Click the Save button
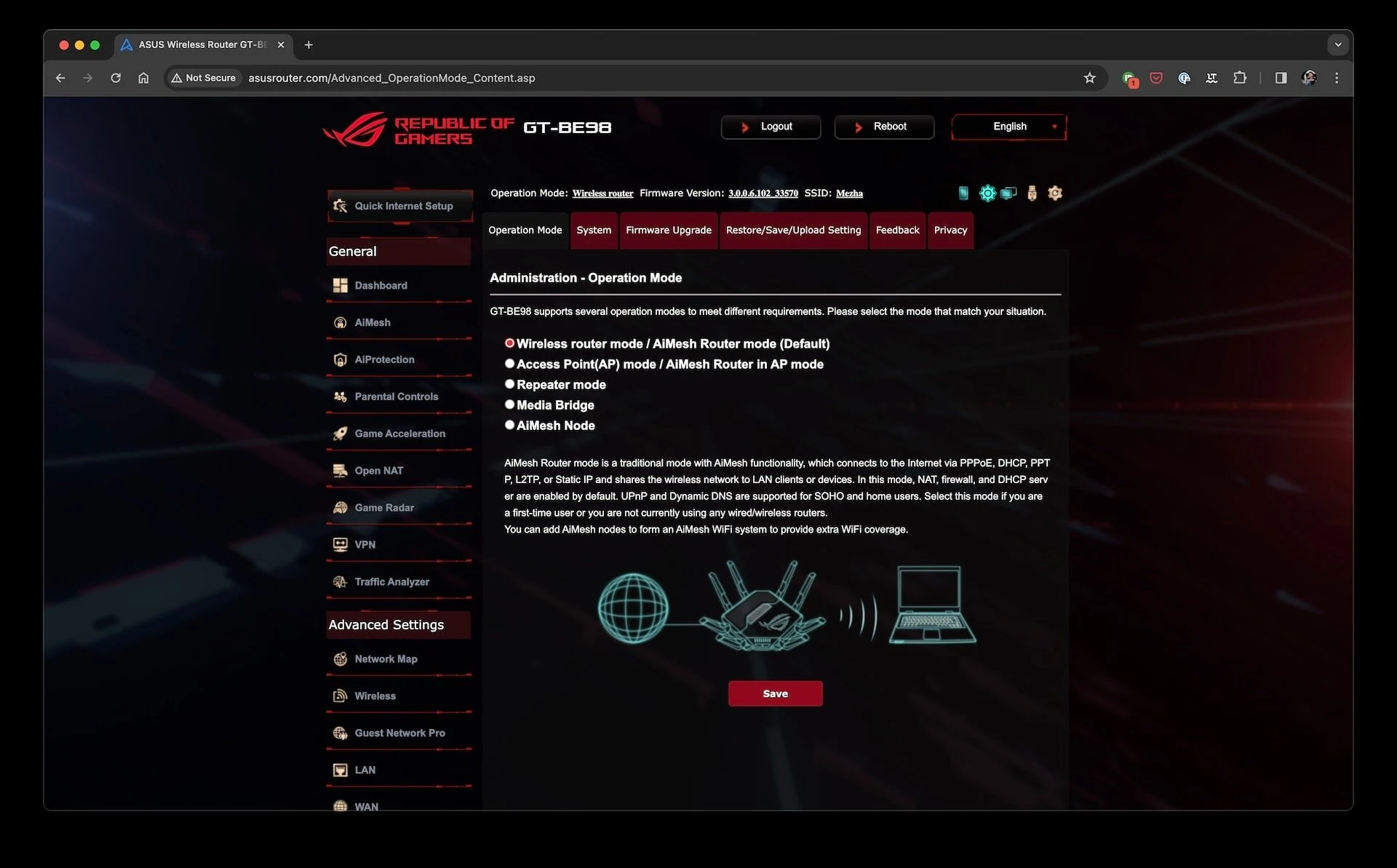The width and height of the screenshot is (1397, 868). (775, 693)
